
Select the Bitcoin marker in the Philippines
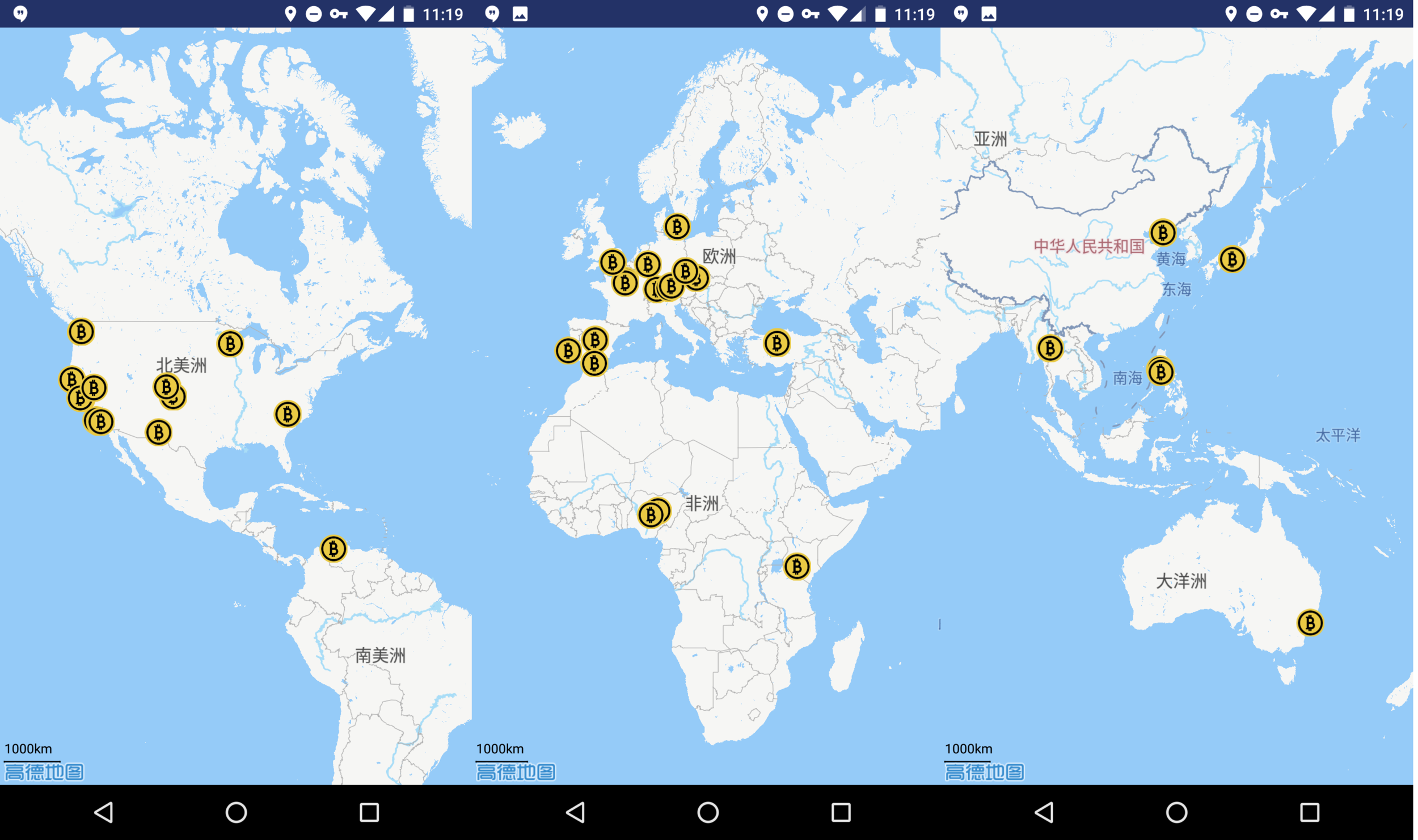(x=1160, y=373)
